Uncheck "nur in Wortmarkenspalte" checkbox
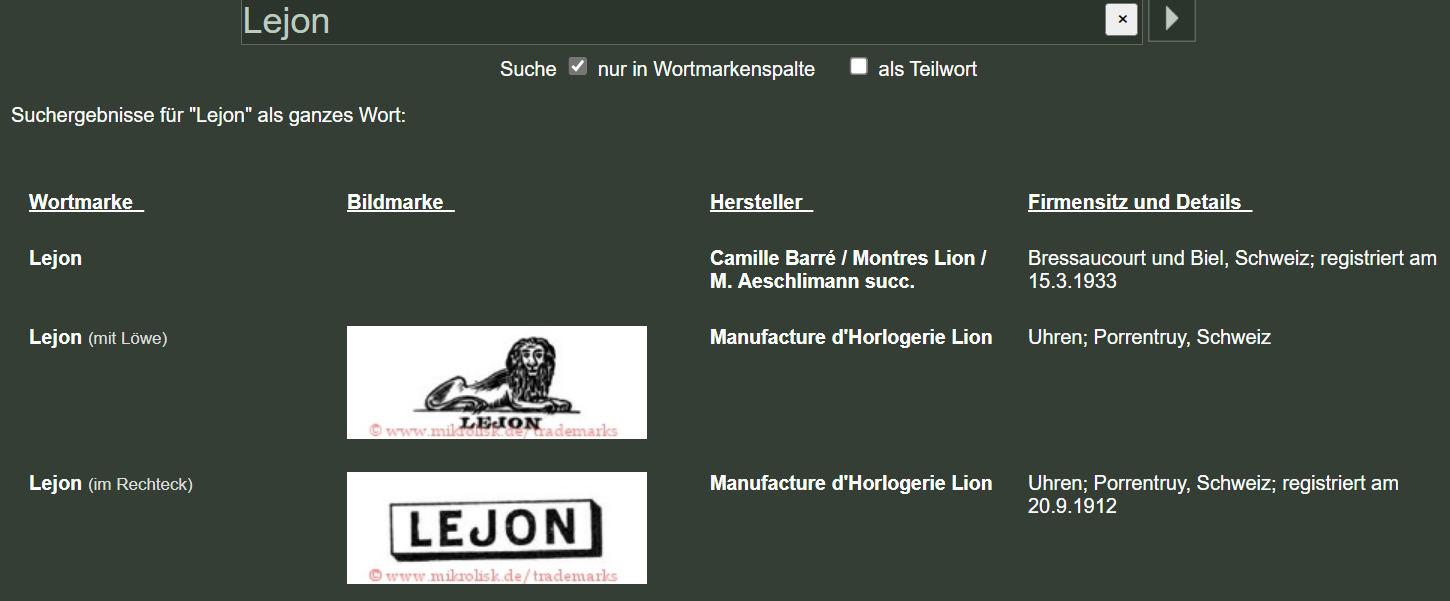Viewport: 1450px width, 601px height. [577, 67]
